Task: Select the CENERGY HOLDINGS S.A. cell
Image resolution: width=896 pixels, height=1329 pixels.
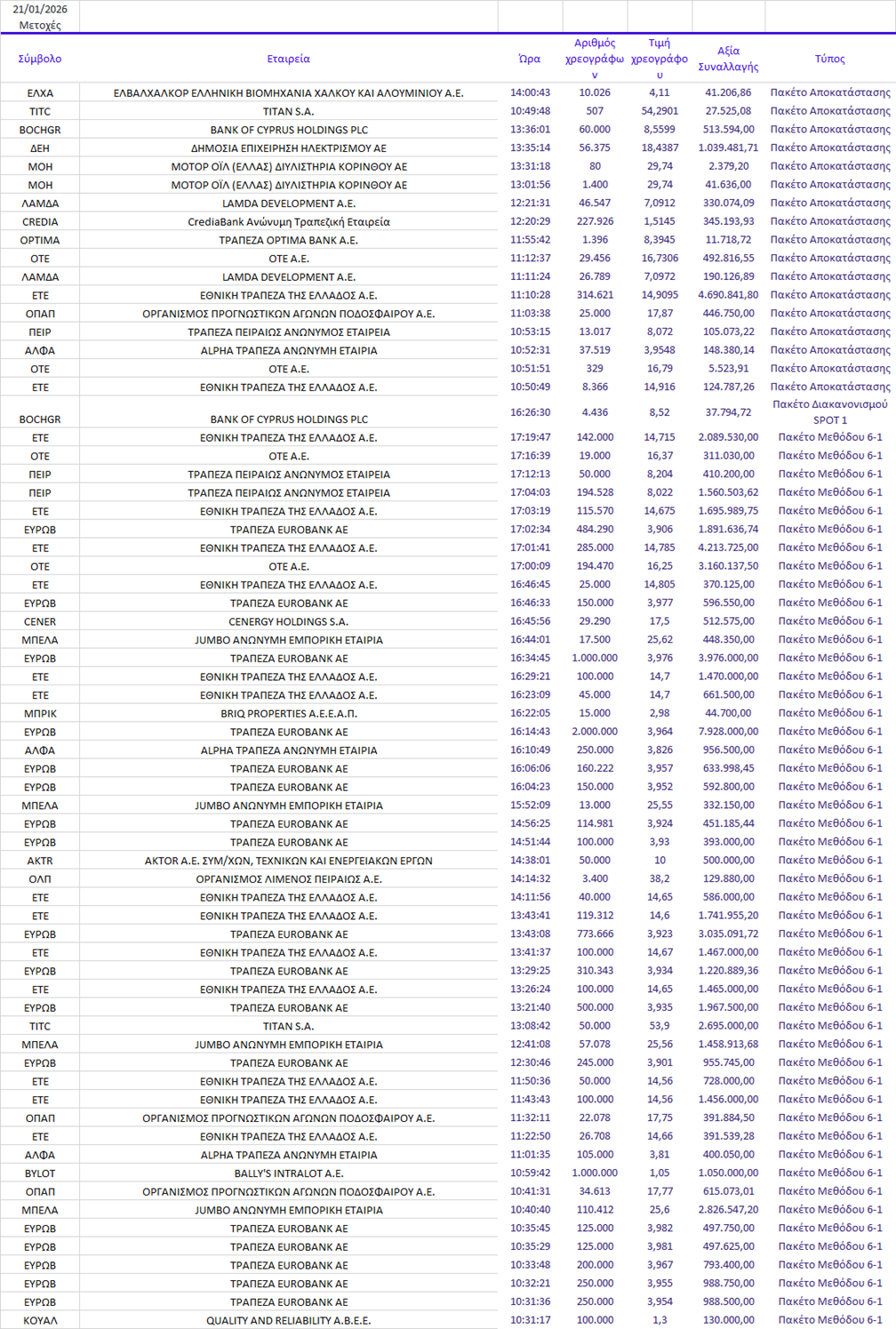Action: tap(289, 621)
